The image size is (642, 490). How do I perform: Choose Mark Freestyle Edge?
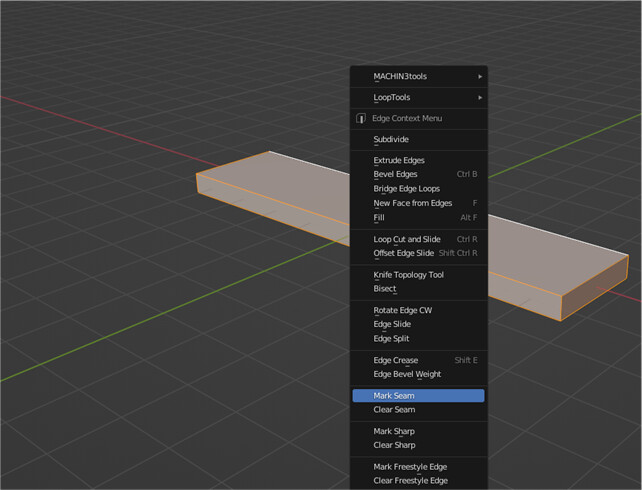pos(418,467)
